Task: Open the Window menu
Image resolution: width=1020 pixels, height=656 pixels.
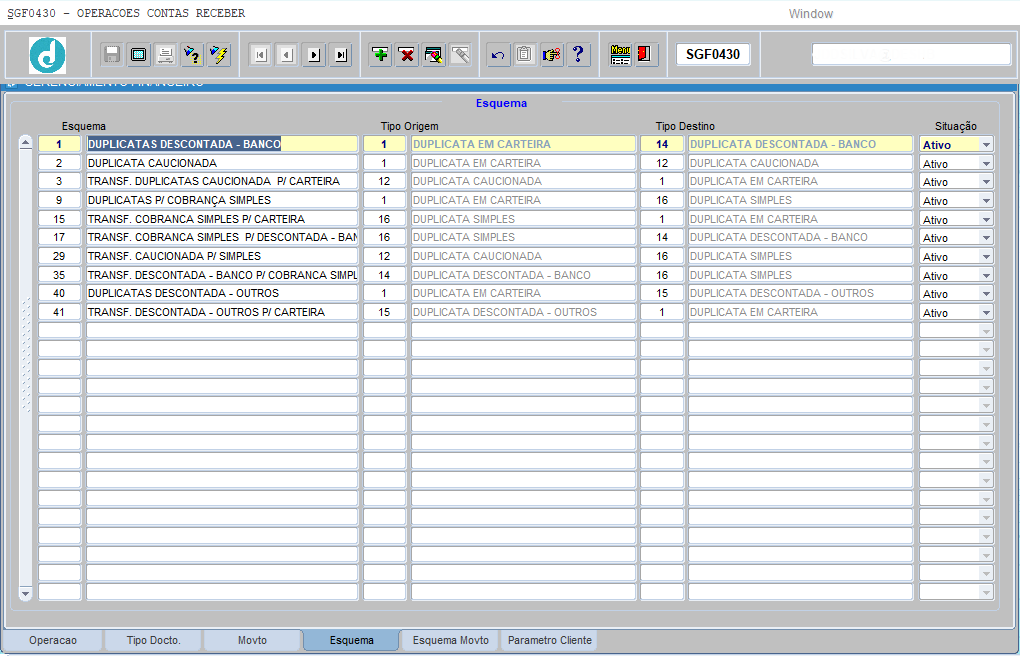Action: pyautogui.click(x=811, y=14)
